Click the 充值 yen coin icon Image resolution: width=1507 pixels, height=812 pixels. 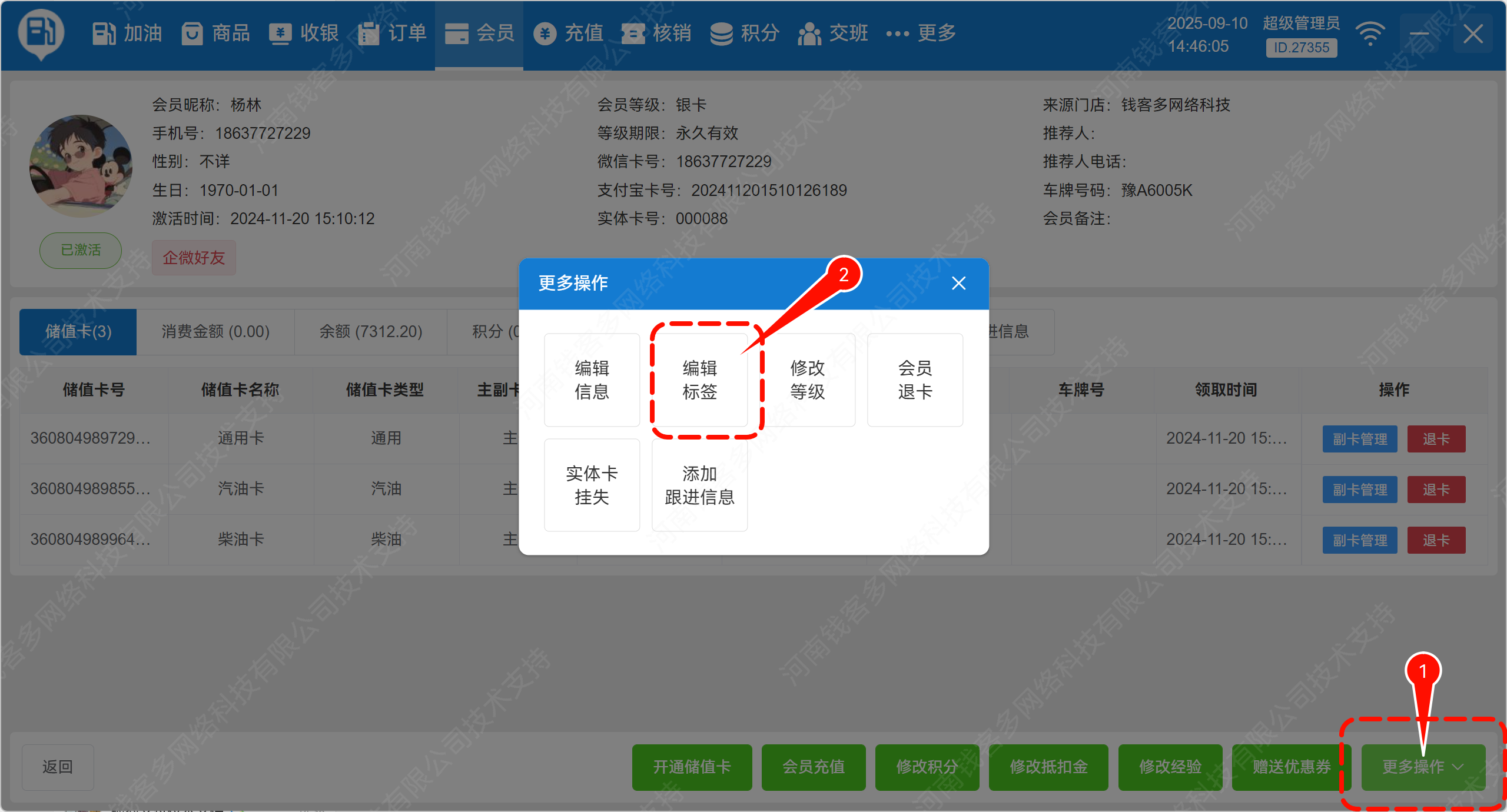(545, 34)
